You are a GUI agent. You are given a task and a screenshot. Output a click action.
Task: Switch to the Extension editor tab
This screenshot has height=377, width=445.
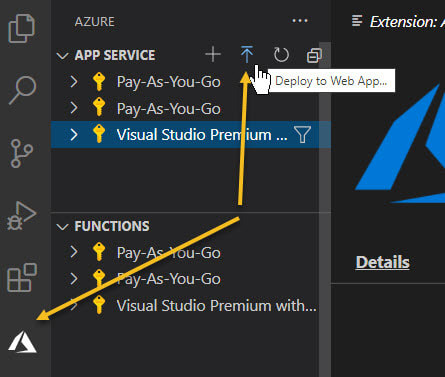pyautogui.click(x=398, y=22)
